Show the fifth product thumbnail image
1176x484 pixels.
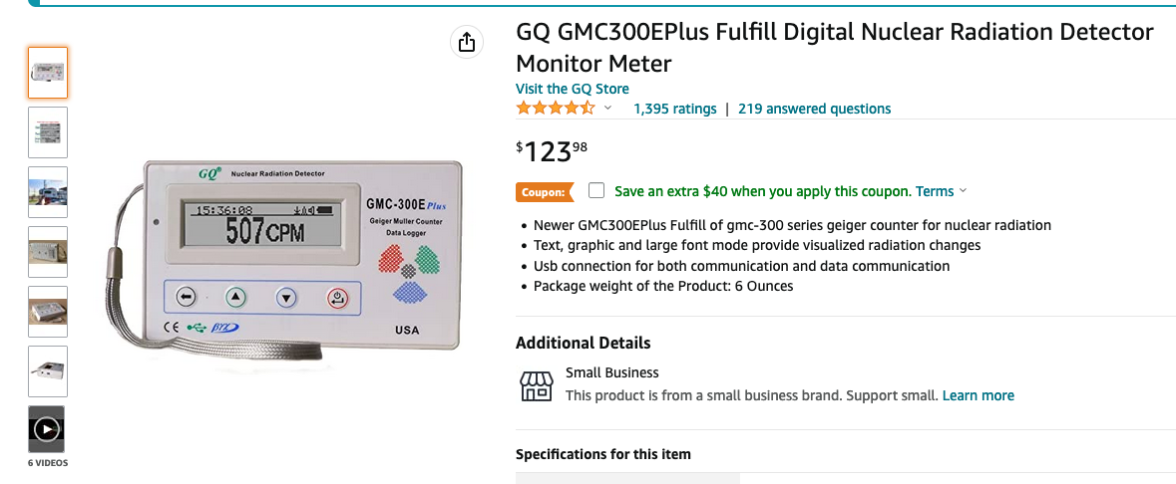click(x=47, y=312)
